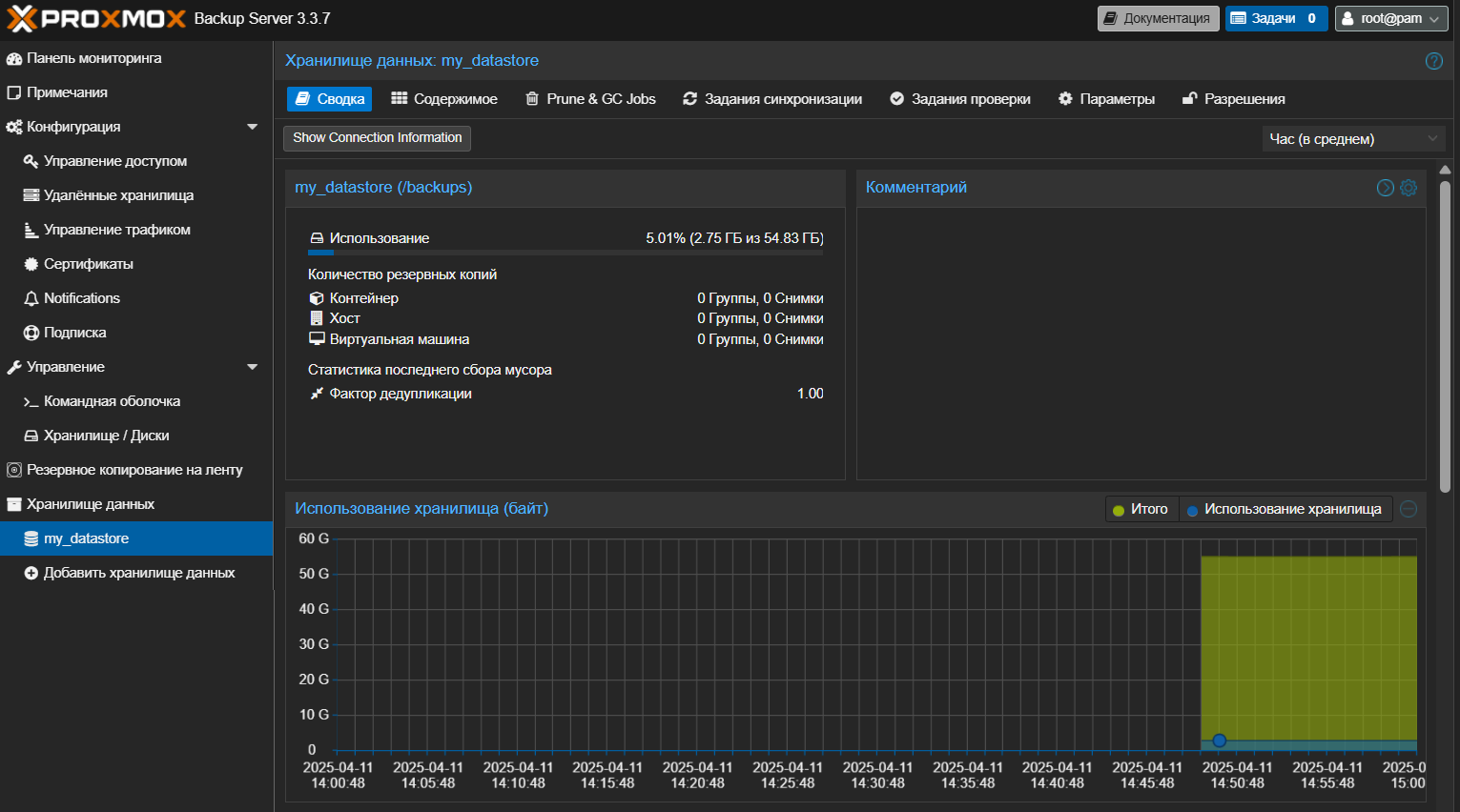1460x812 pixels.
Task: Click plus icon for Добавить хранилище данных
Action: coord(31,573)
